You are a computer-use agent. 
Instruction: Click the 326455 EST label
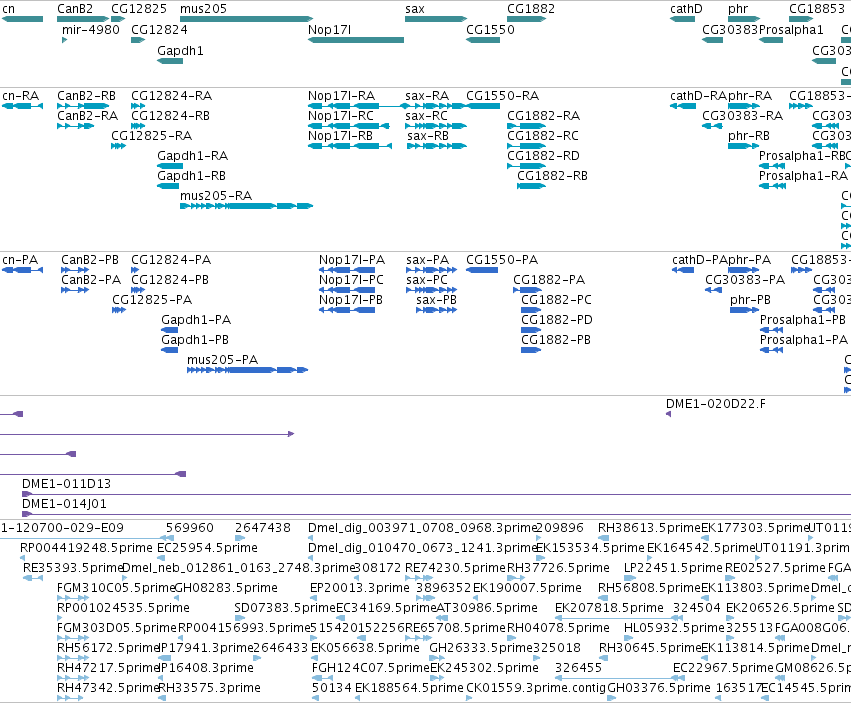click(579, 667)
